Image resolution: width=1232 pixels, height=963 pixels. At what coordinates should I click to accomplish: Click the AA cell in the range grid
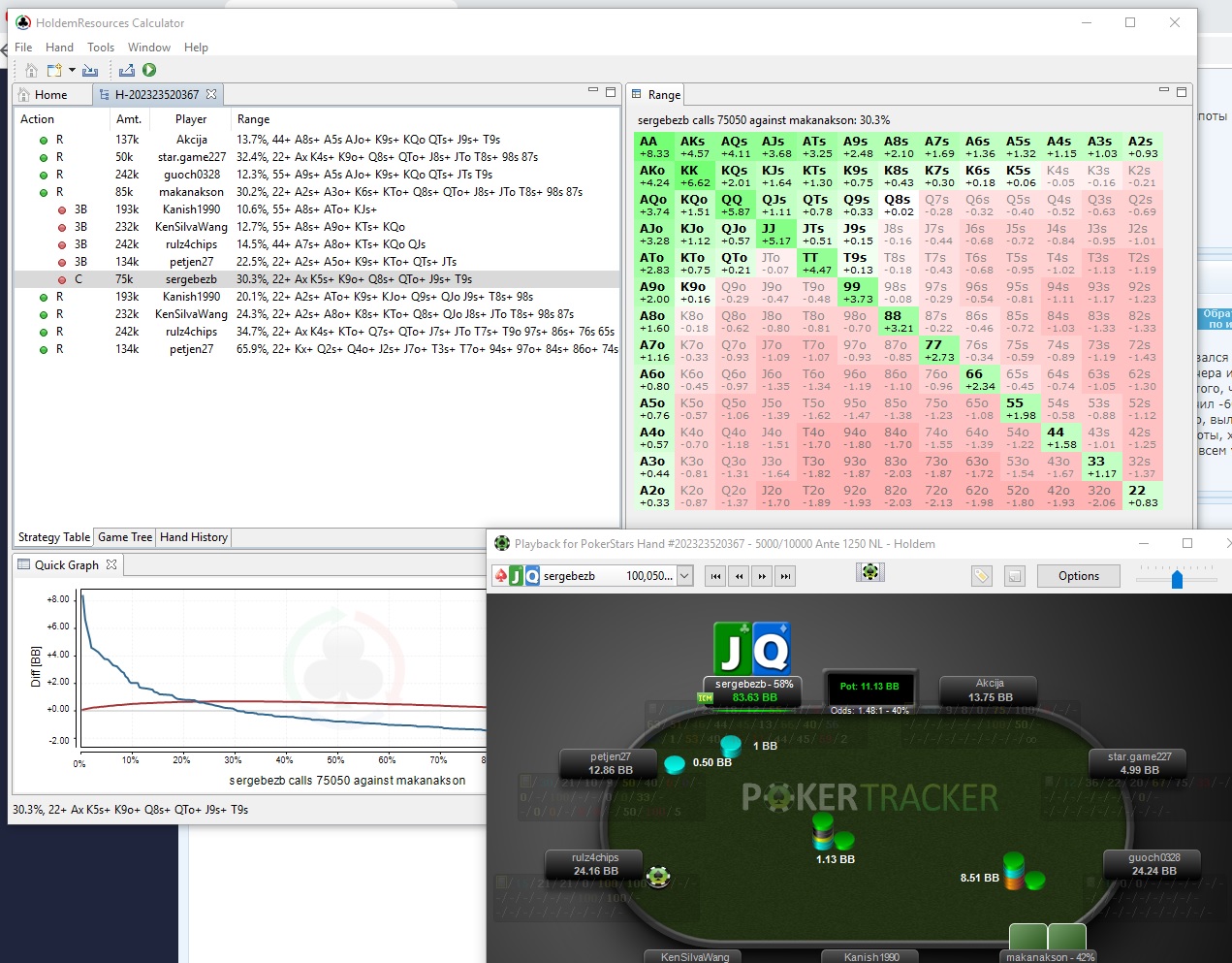click(x=654, y=147)
